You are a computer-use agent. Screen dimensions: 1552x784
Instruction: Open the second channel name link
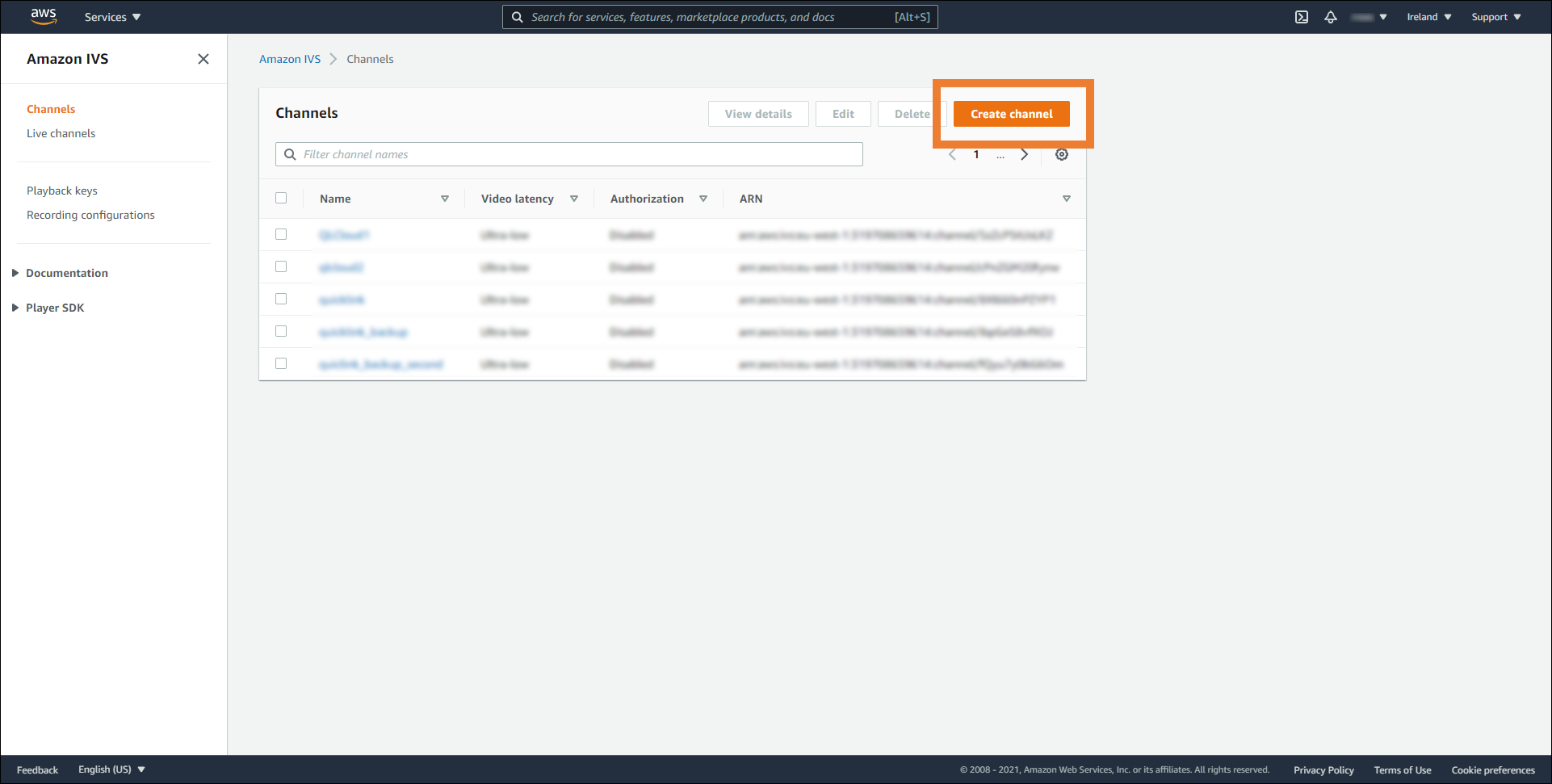341,267
